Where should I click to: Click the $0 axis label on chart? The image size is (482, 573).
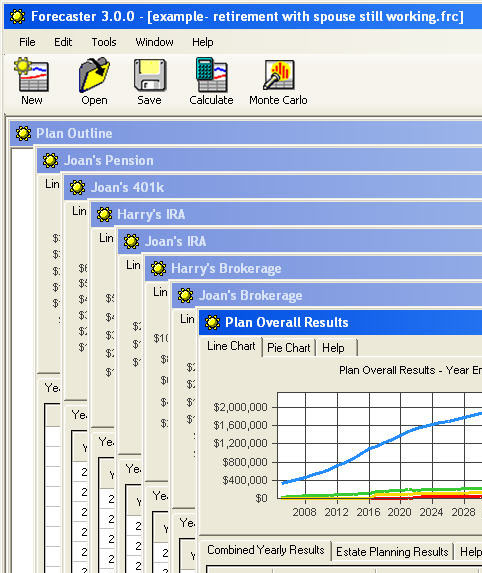261,498
